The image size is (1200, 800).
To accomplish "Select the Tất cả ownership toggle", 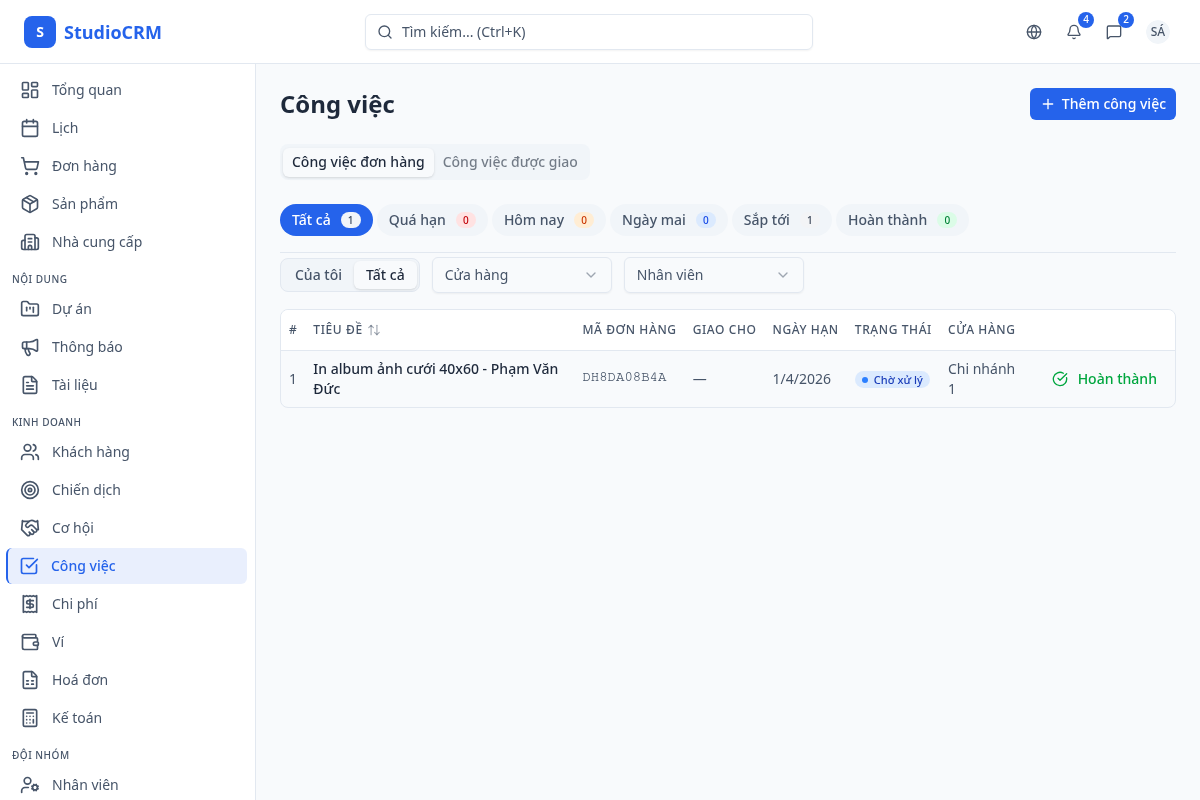I will (x=385, y=275).
